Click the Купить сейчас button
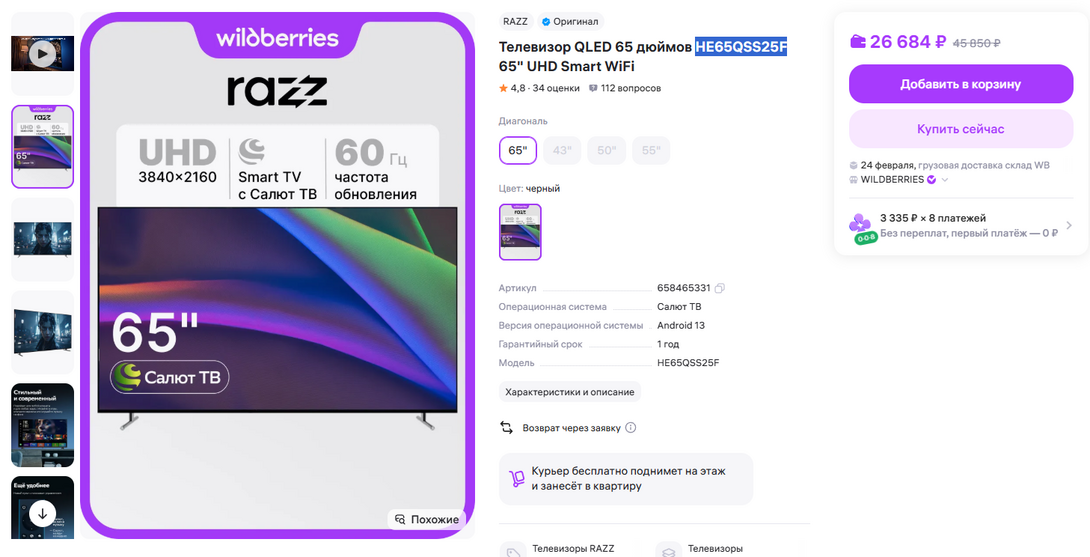 click(961, 129)
